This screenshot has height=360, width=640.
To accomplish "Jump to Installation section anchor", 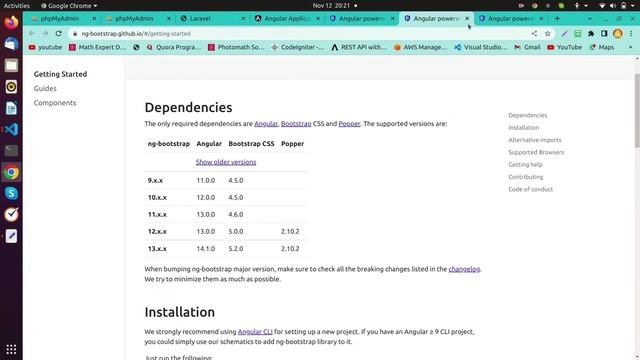I will coord(524,127).
